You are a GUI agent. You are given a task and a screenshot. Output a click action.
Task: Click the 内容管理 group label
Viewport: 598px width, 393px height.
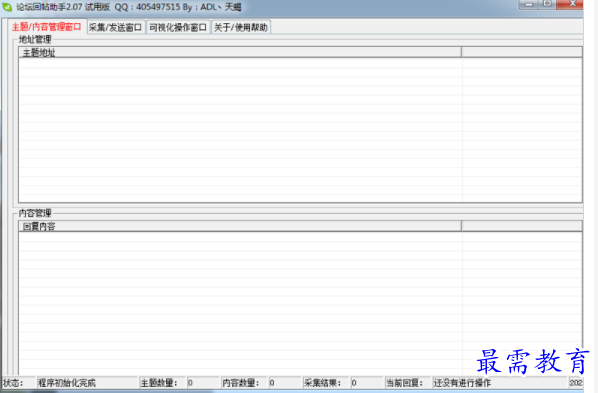click(x=35, y=213)
